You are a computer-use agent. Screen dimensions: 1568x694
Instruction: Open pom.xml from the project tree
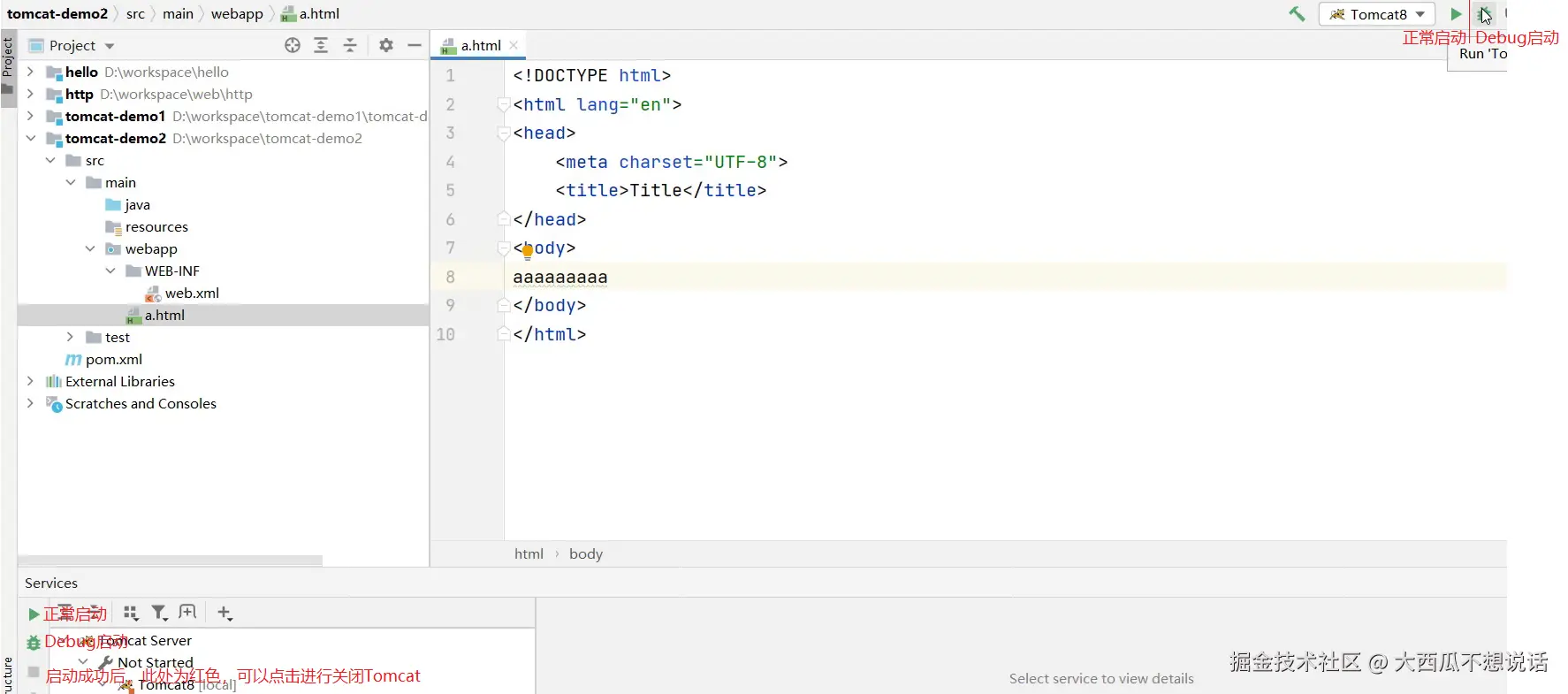pos(113,359)
